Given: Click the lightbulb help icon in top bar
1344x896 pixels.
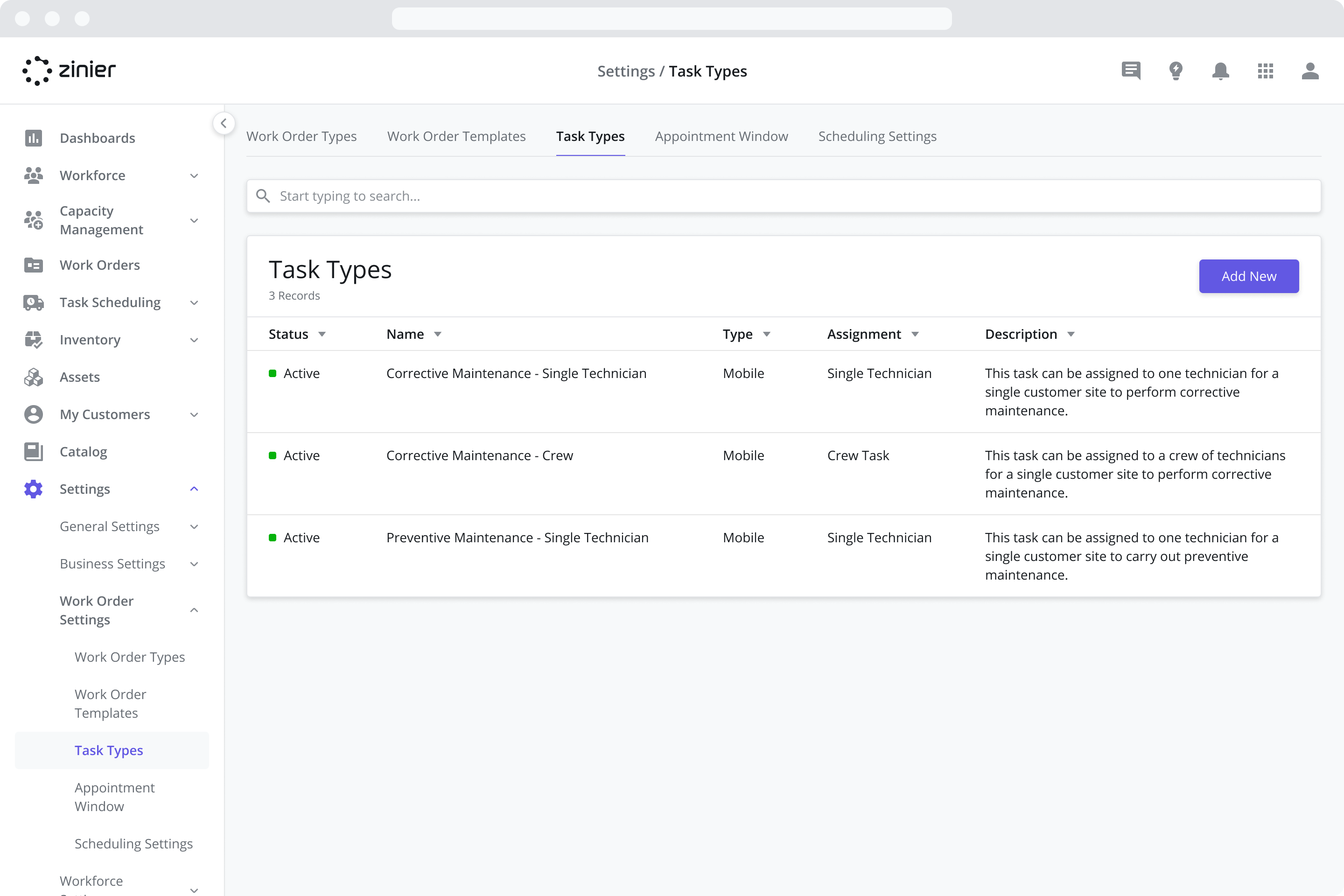Looking at the screenshot, I should click(x=1176, y=71).
